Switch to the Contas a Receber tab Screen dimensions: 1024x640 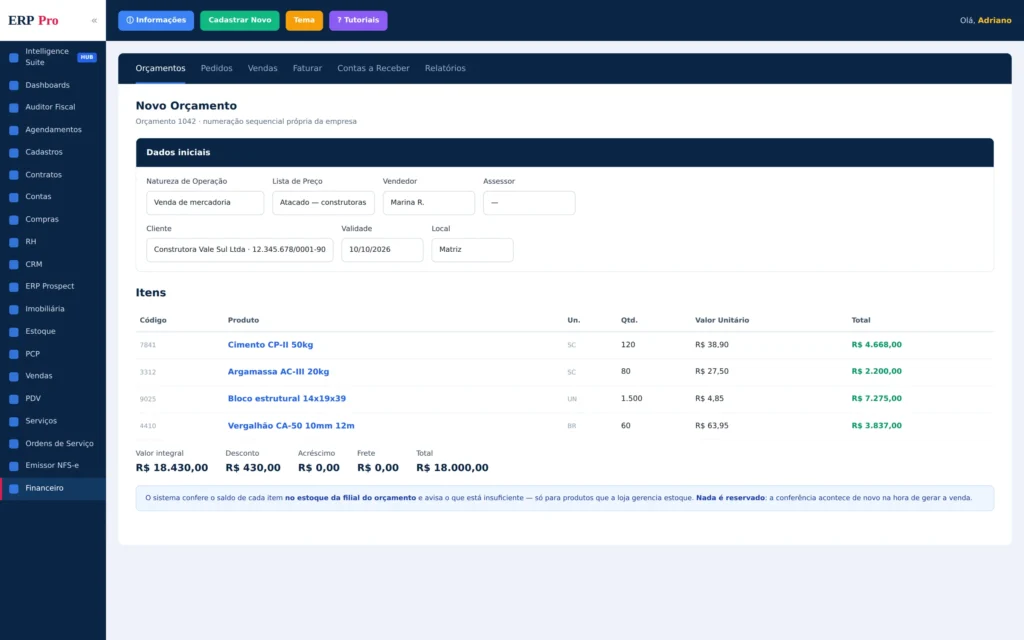point(374,68)
